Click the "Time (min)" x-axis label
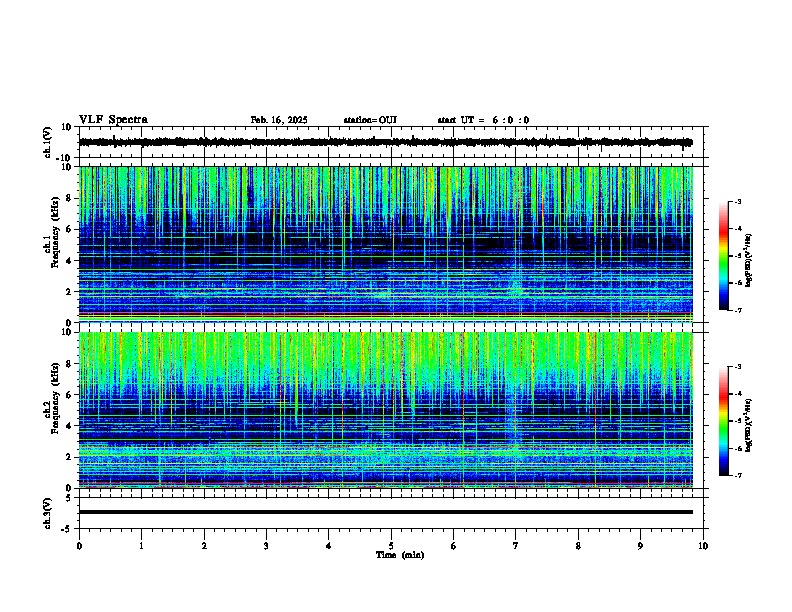This screenshot has height=612, width=792. pos(400,555)
